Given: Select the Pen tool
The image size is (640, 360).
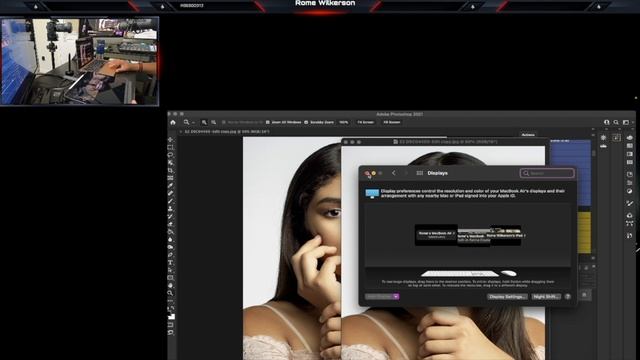Looking at the screenshot, I should pos(171,255).
